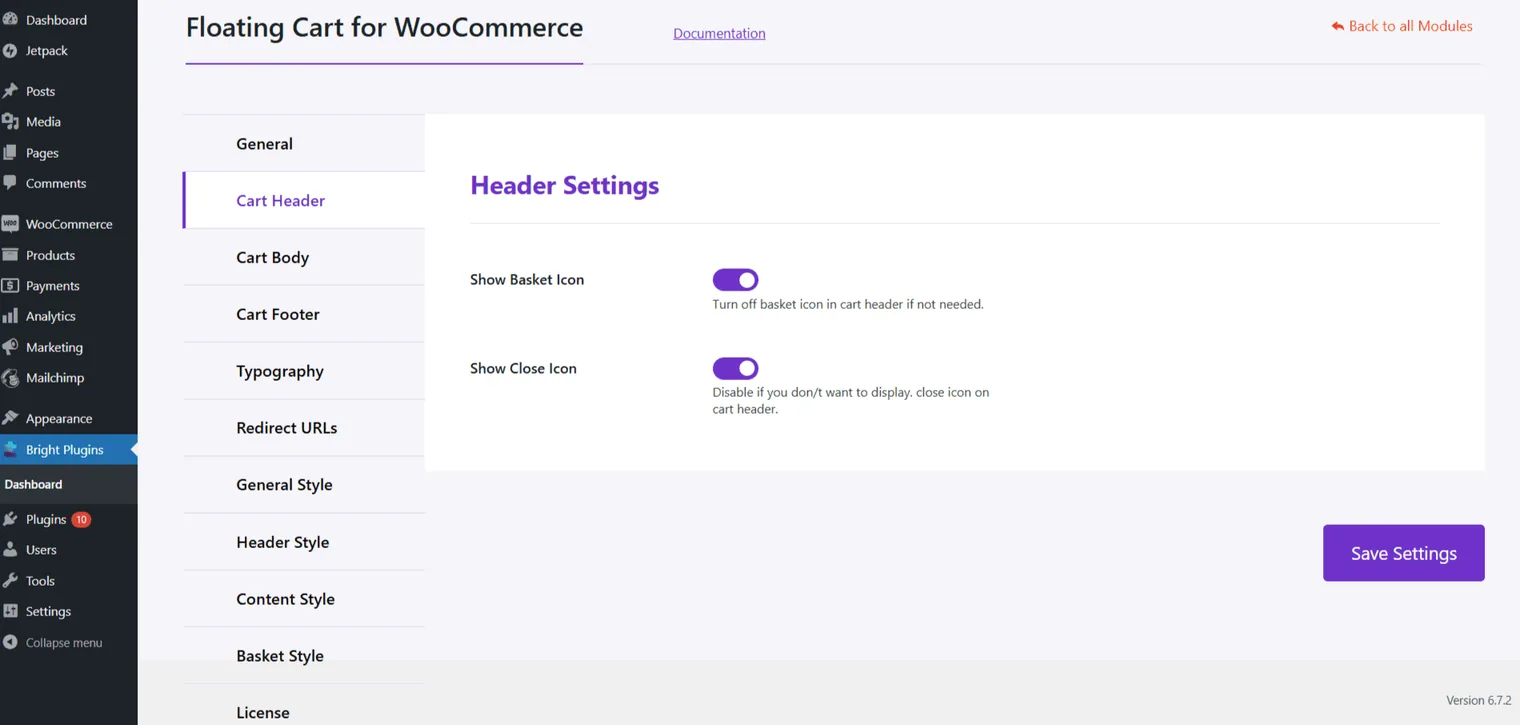Click the Collapse menu arrow icon
Viewport: 1520px width, 725px height.
tap(10, 642)
